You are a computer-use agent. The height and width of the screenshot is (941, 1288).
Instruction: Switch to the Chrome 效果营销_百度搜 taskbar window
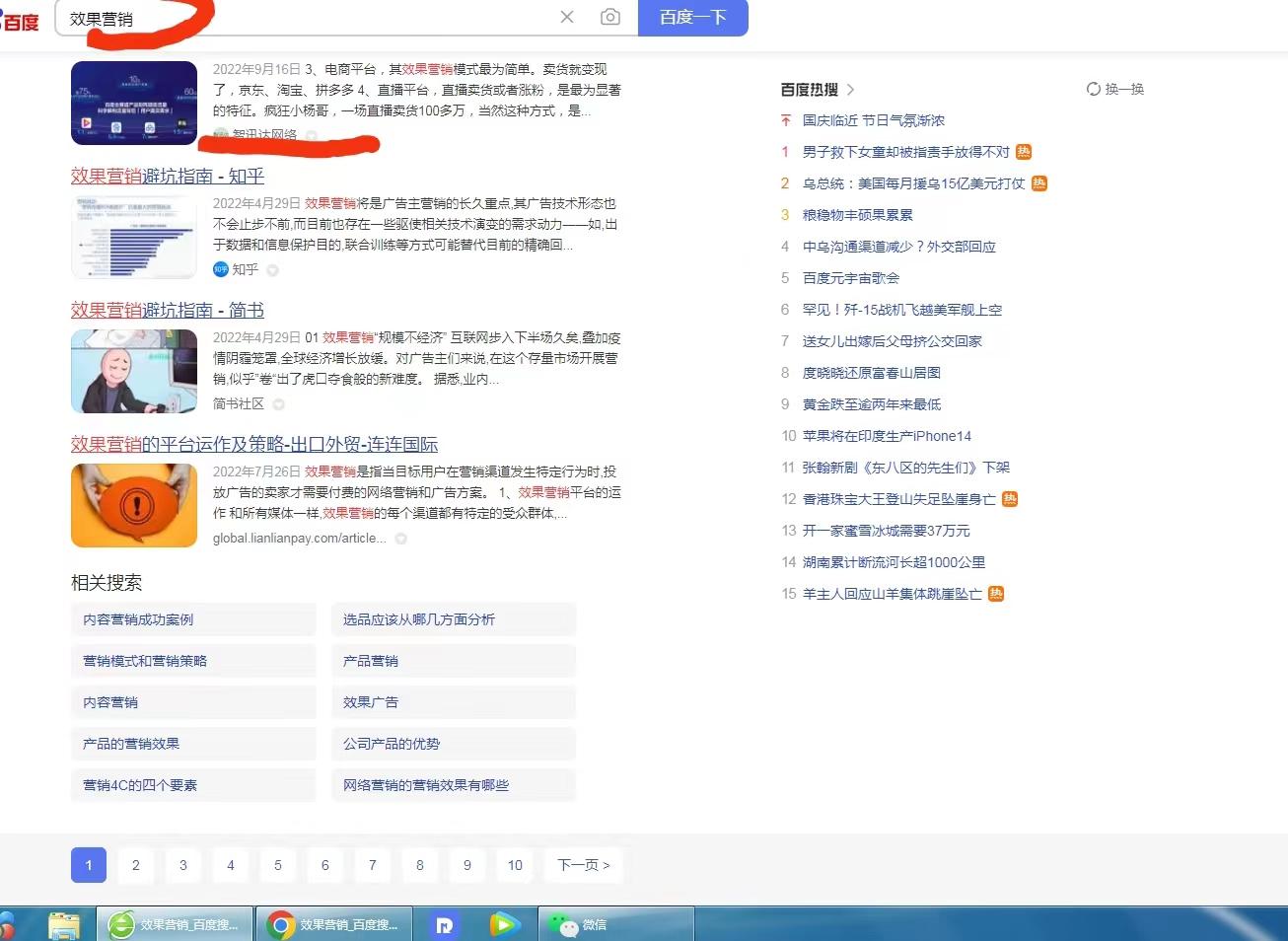(x=332, y=924)
